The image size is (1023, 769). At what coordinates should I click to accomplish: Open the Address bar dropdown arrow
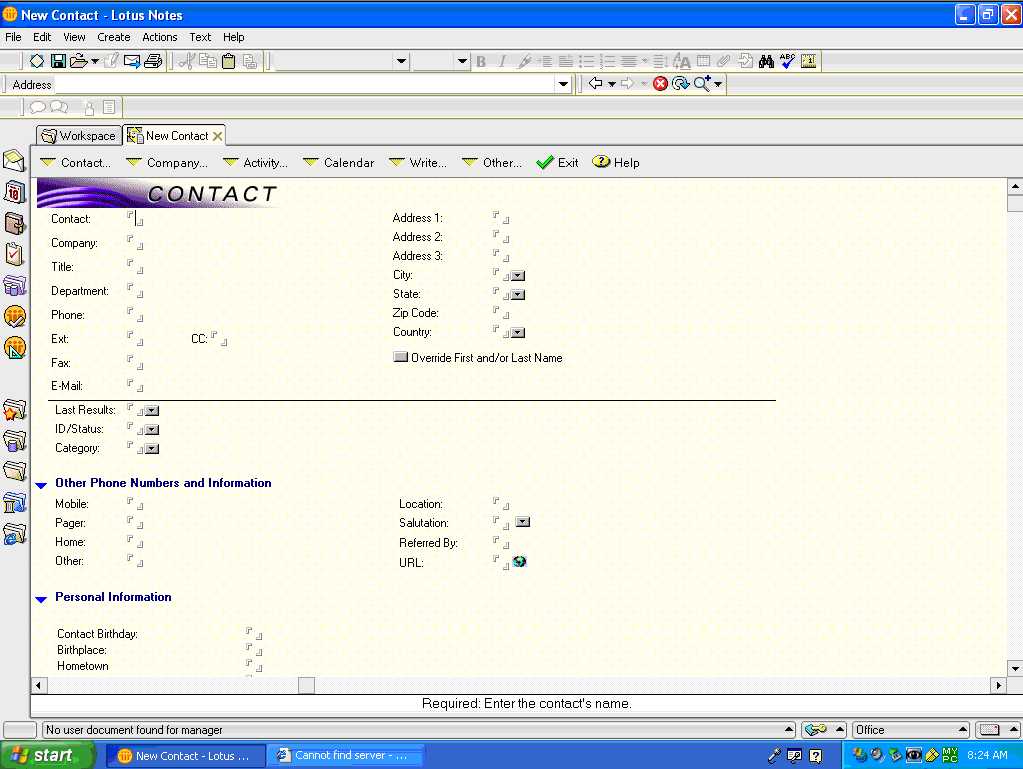point(563,84)
